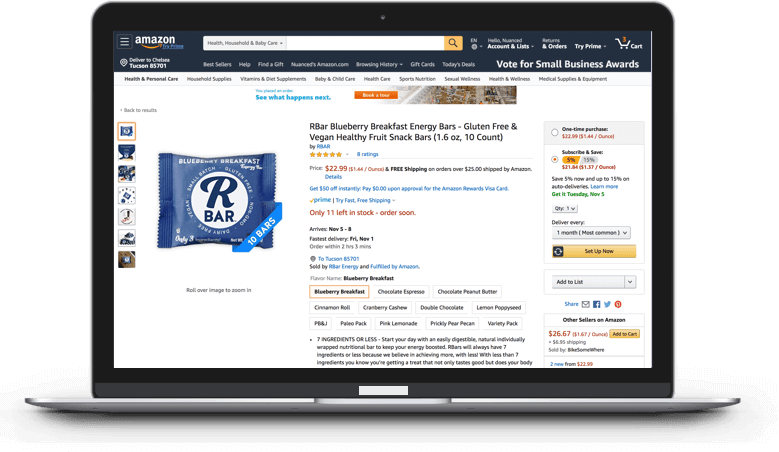779x452 pixels.
Task: Select the One-time purchase radio button
Action: point(554,133)
